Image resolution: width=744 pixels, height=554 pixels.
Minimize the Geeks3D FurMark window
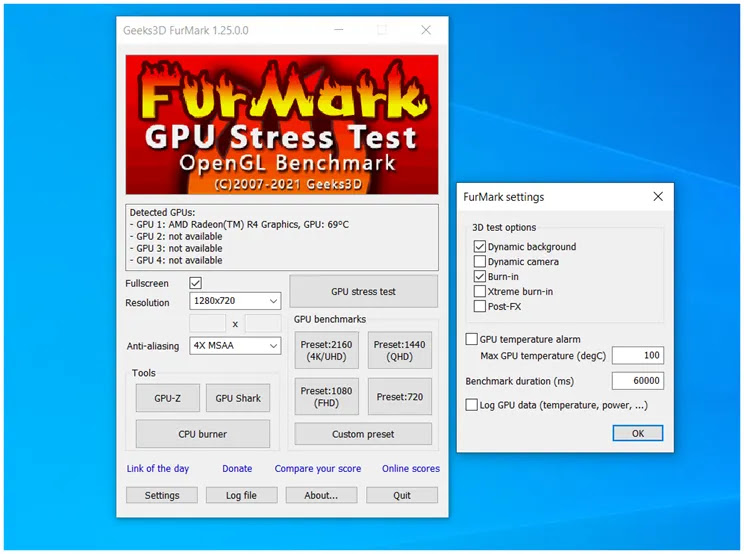(339, 30)
